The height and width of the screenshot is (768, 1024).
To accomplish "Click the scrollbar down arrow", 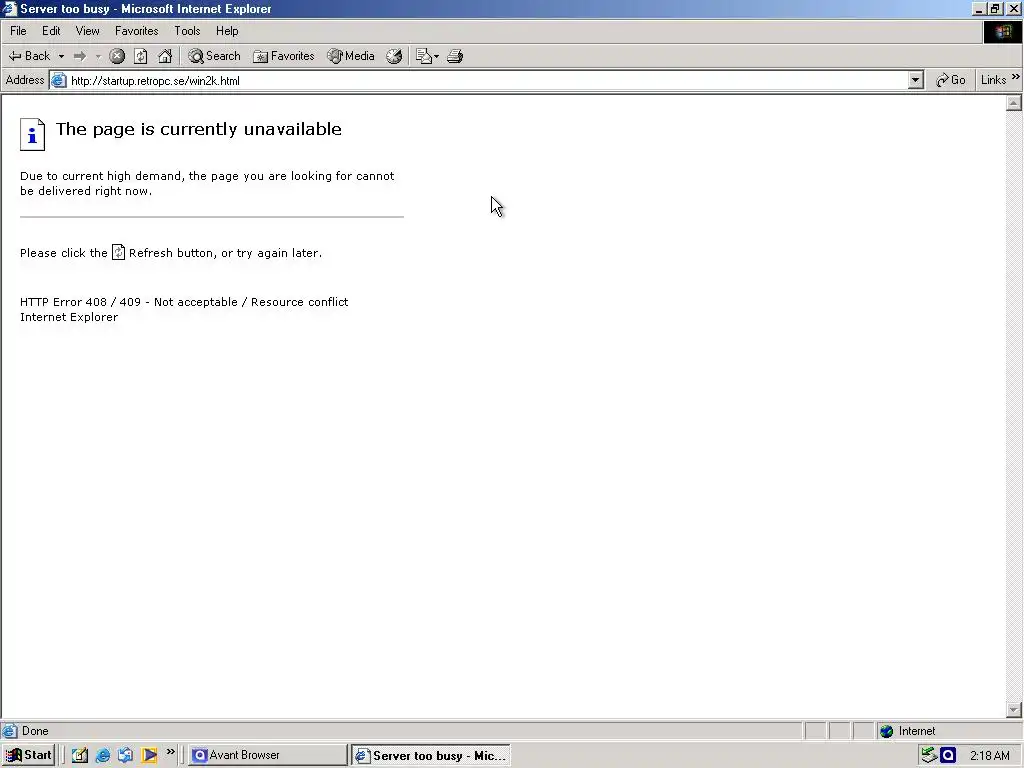I will (1014, 709).
